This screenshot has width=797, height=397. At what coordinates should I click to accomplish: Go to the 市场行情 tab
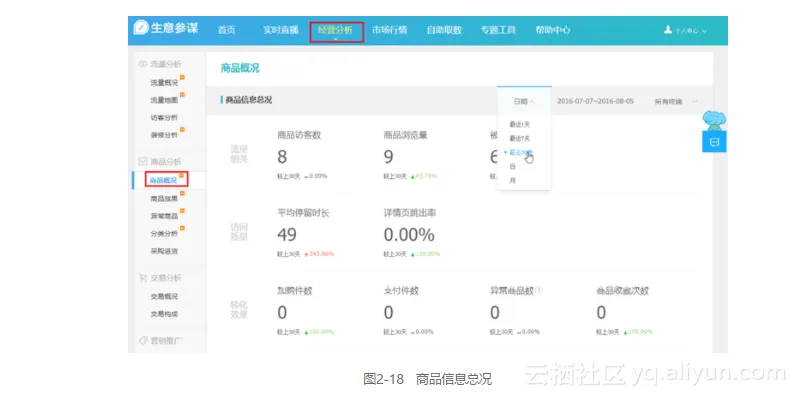(389, 30)
